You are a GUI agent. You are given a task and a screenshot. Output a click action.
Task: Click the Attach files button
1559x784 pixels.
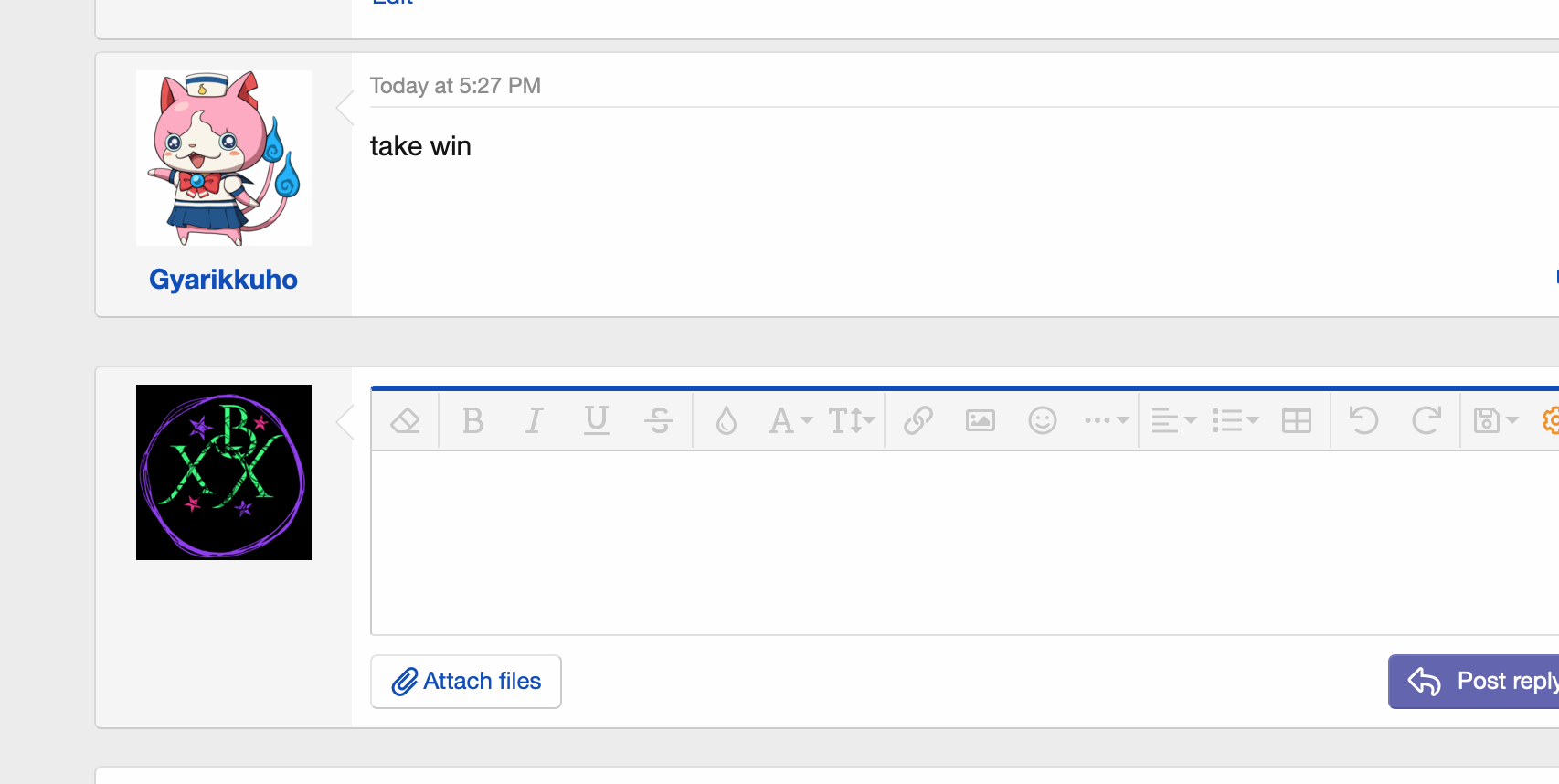(x=466, y=682)
